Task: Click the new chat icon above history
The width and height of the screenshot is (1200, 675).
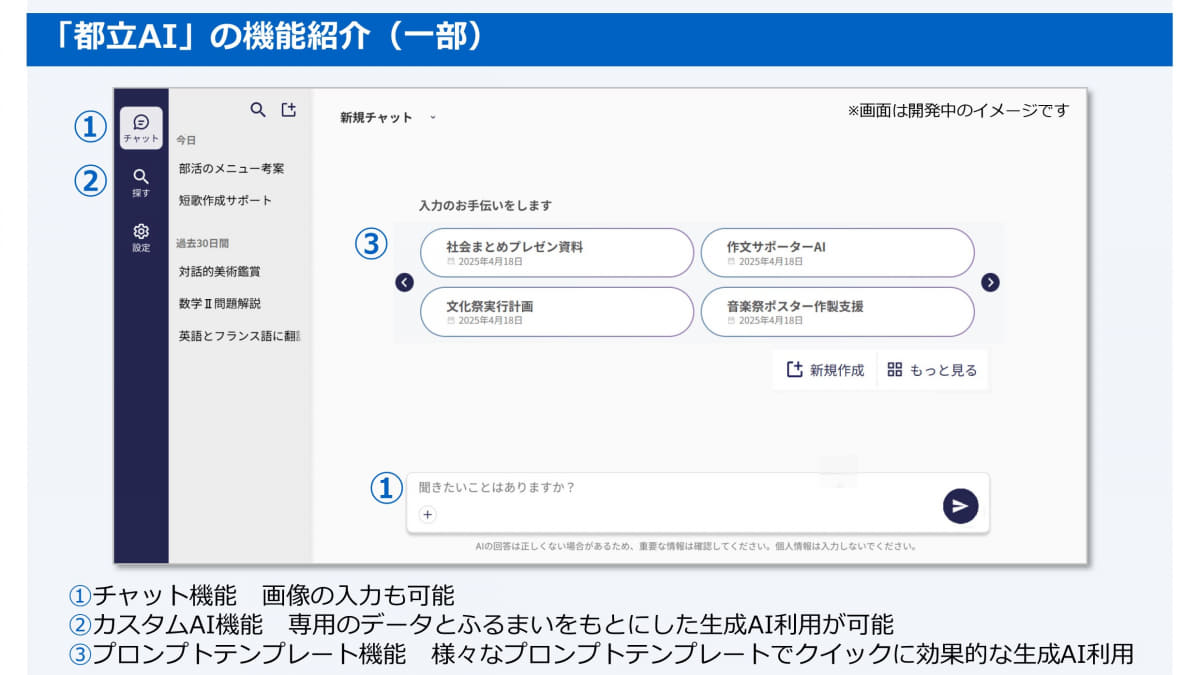Action: click(288, 110)
